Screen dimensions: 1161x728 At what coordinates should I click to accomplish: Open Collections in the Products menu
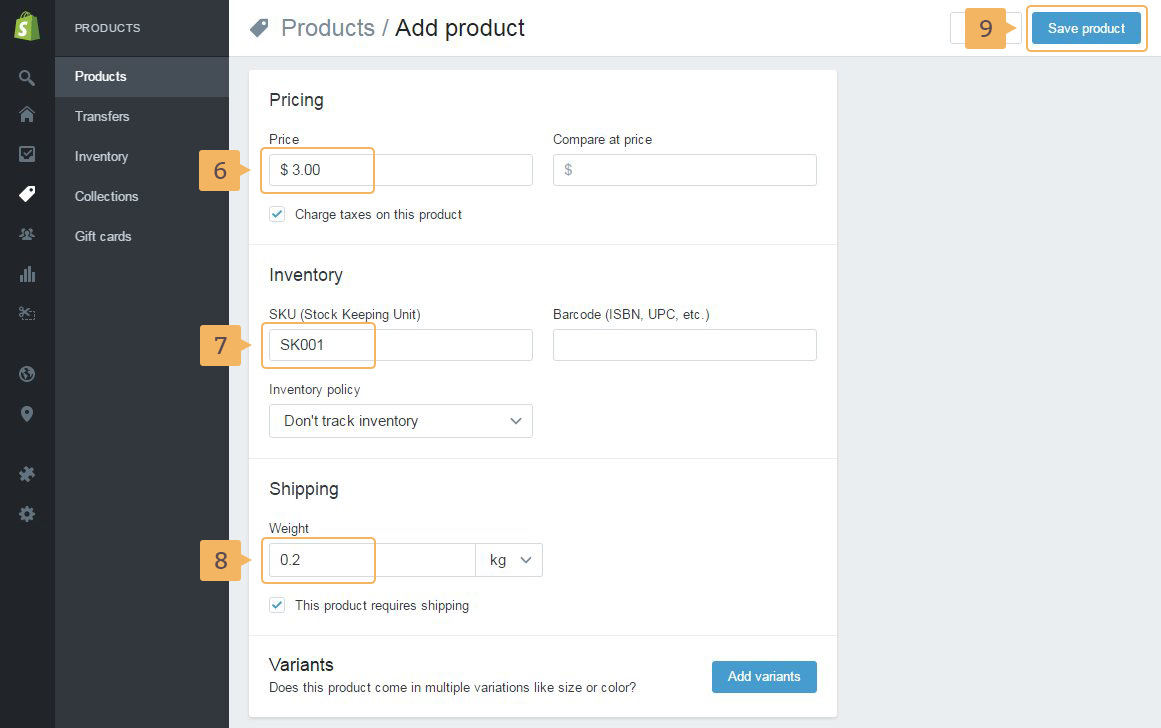[106, 196]
